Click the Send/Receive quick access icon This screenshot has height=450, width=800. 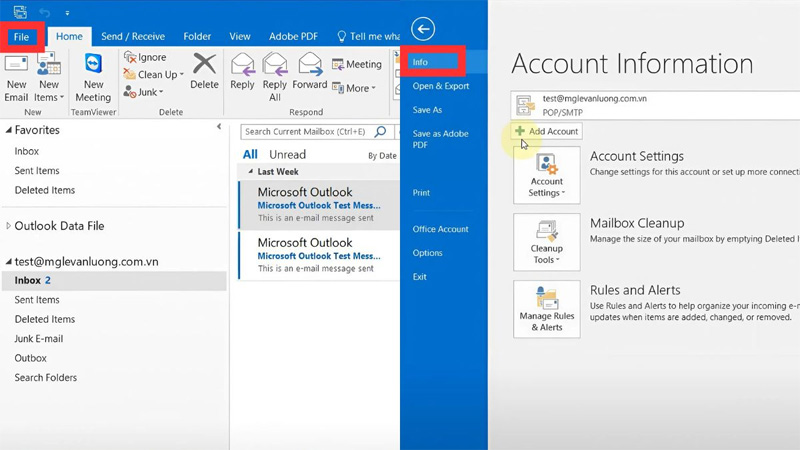click(x=20, y=12)
